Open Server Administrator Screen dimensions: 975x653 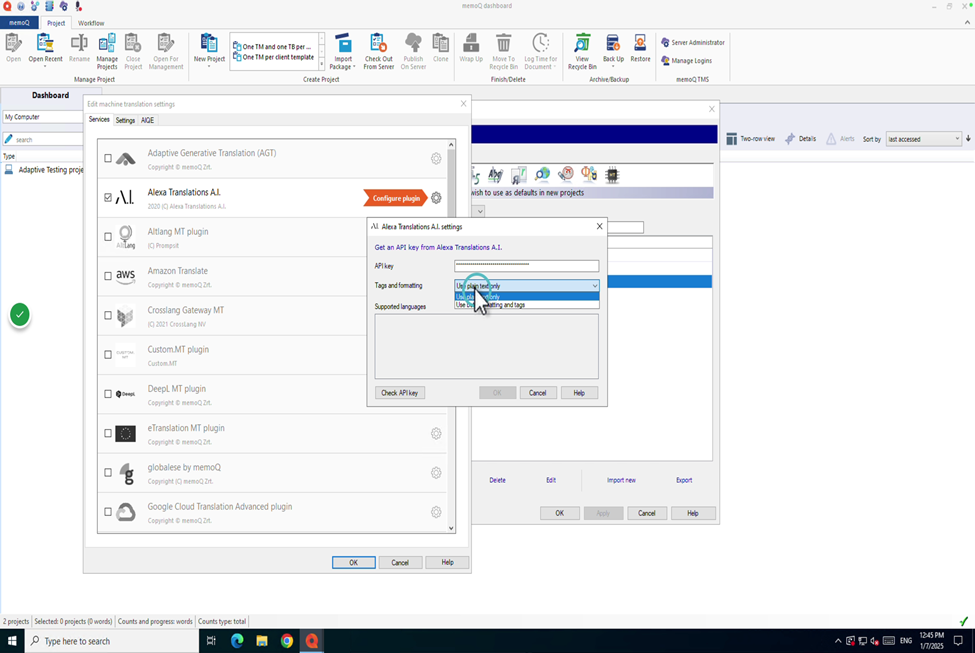[x=693, y=42]
